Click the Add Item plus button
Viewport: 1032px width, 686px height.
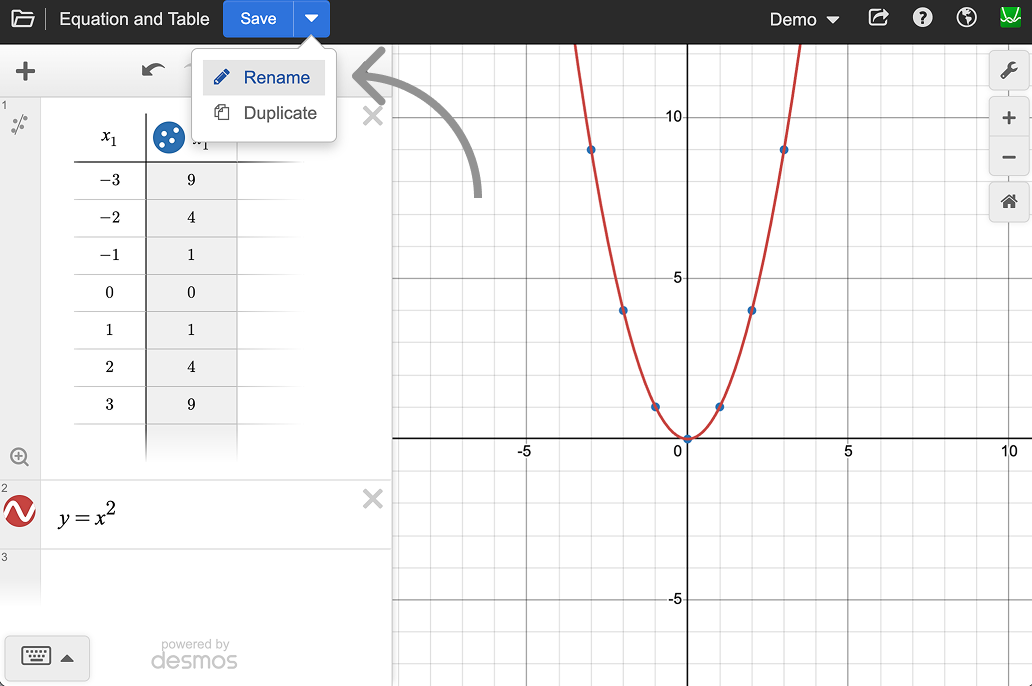[x=26, y=71]
